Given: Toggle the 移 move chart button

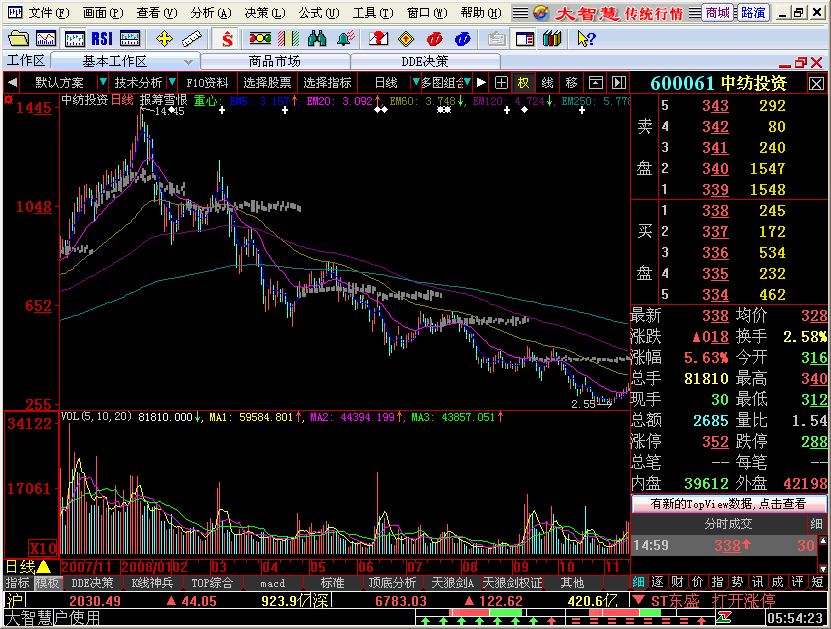Looking at the screenshot, I should click(x=571, y=83).
